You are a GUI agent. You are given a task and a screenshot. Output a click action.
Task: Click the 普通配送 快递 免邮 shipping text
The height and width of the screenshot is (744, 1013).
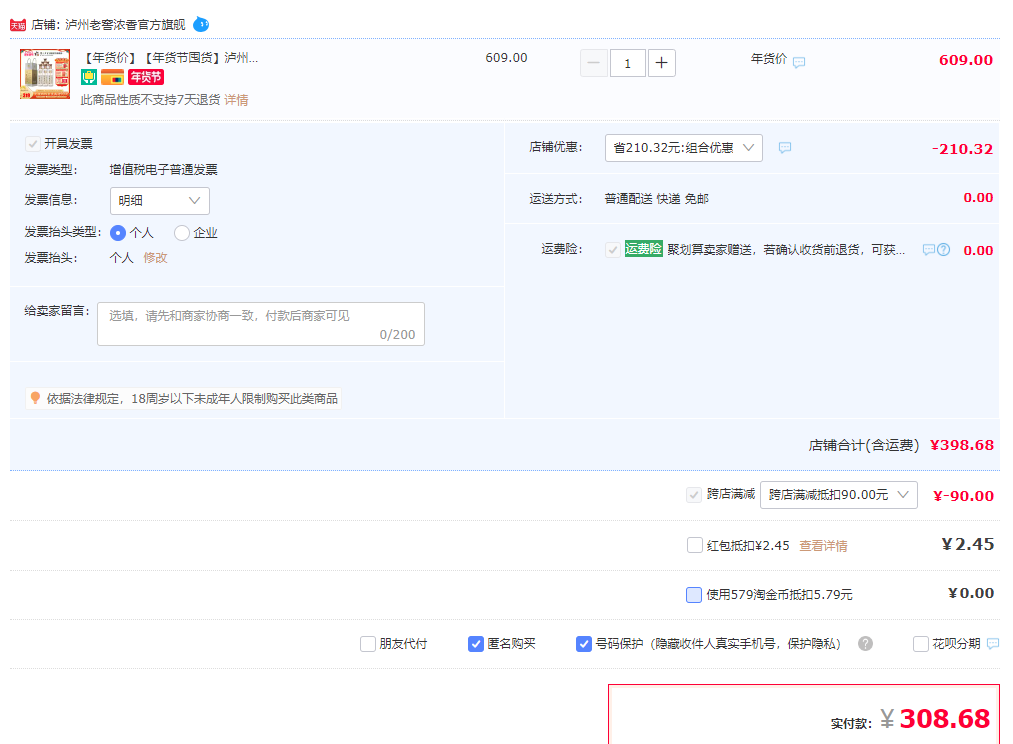[656, 199]
